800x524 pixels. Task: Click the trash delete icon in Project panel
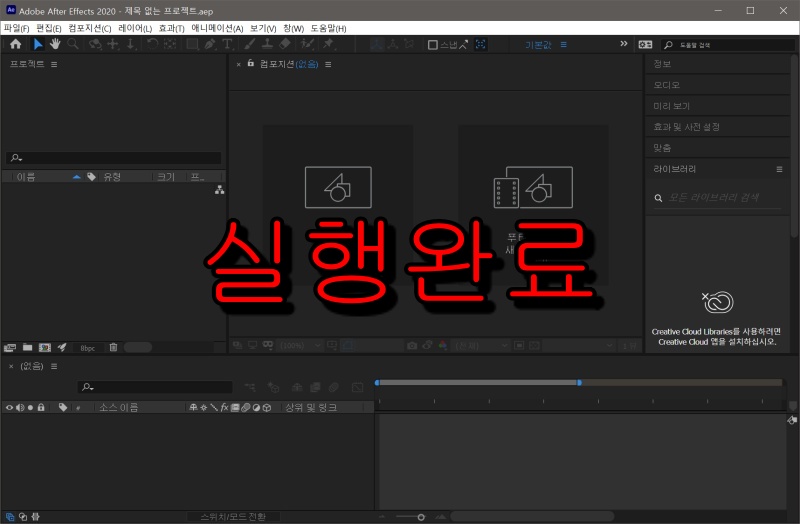113,347
